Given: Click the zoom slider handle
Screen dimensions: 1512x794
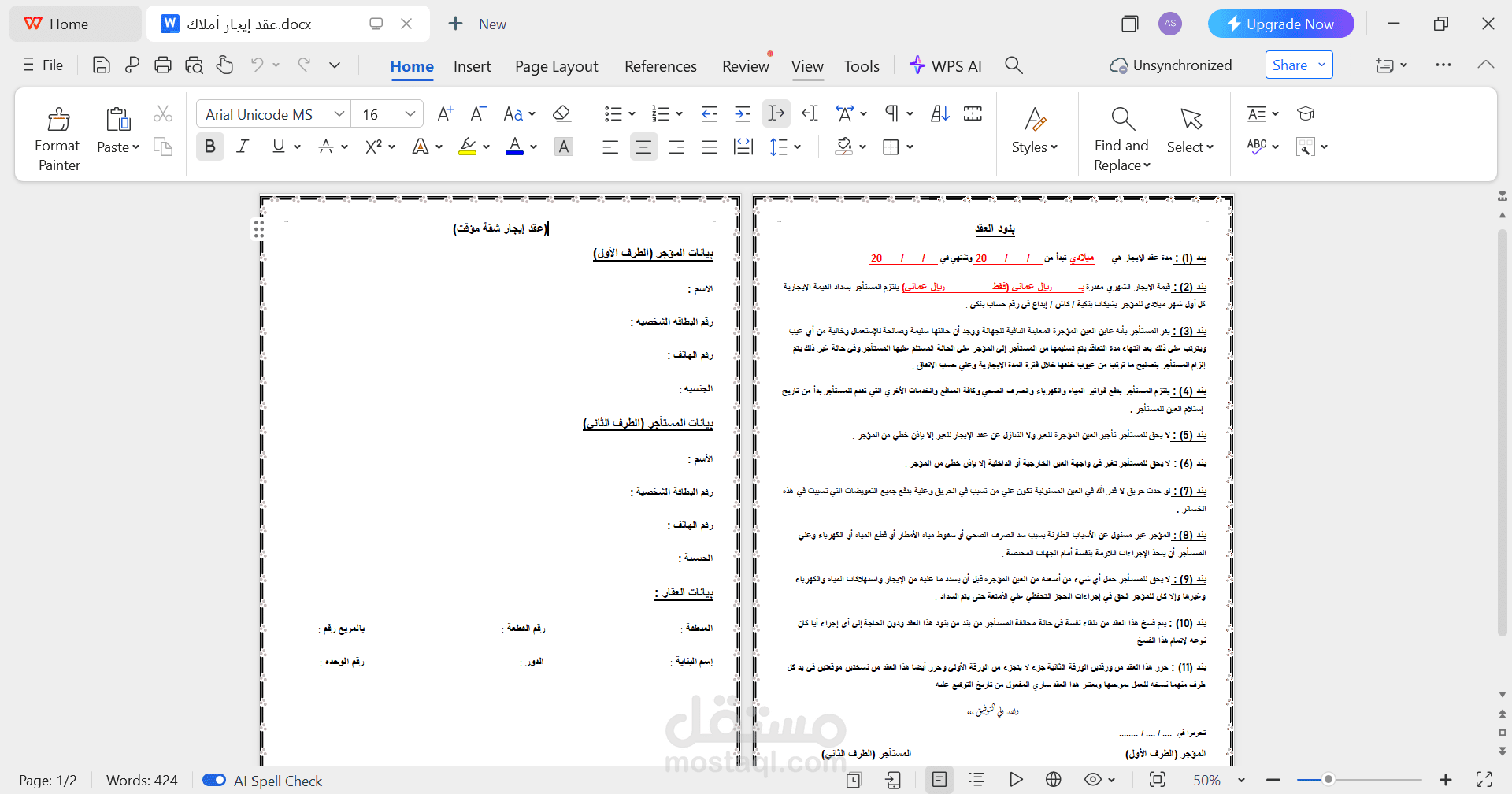Looking at the screenshot, I should pos(1329,780).
